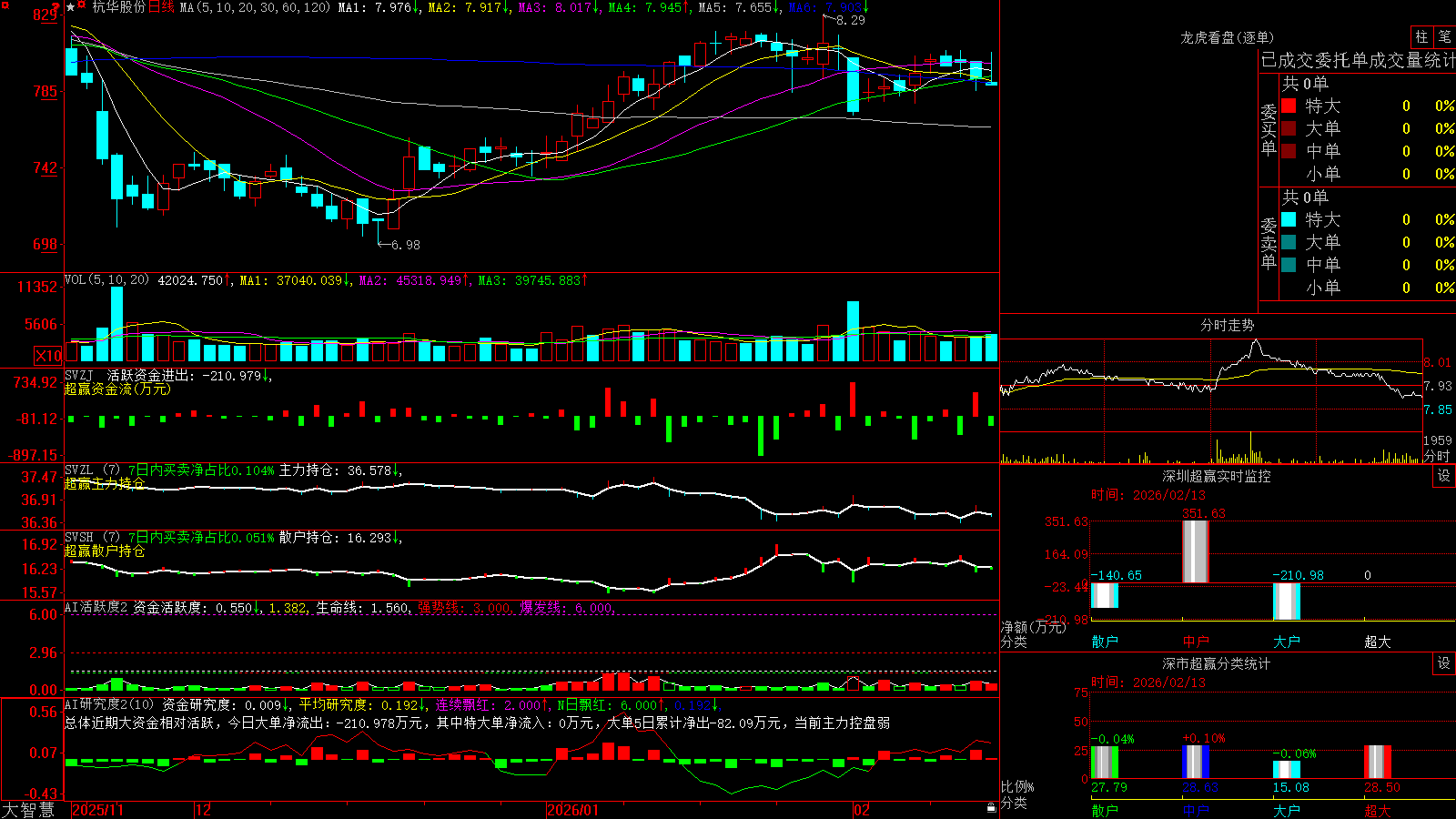Select the 龙虎看盘(逐单) panel title

click(1227, 37)
